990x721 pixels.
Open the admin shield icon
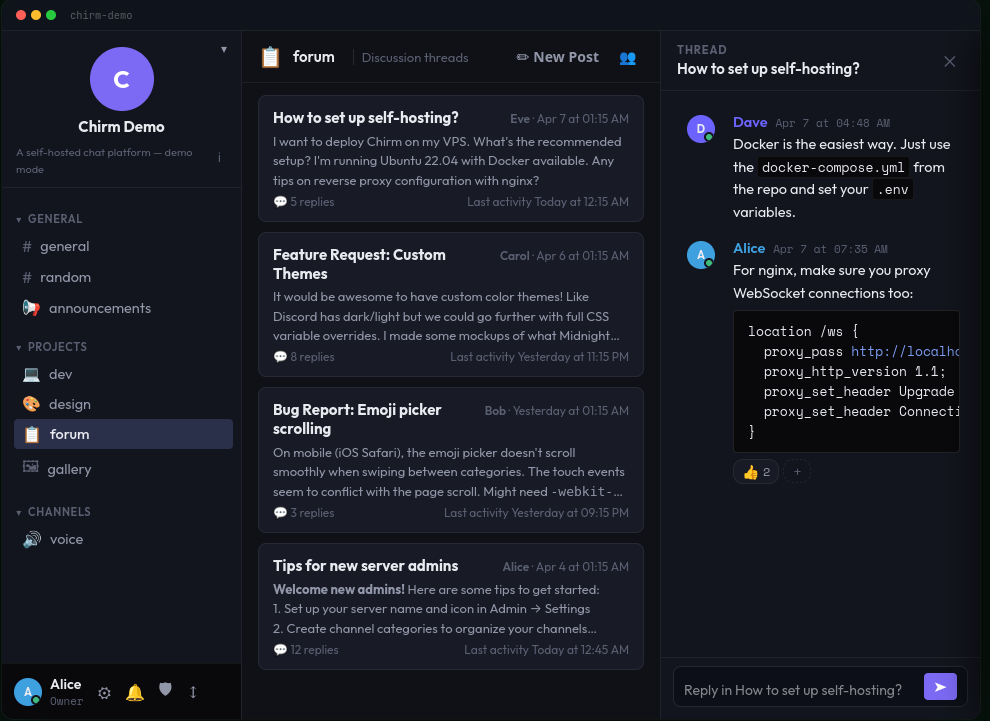pos(165,691)
